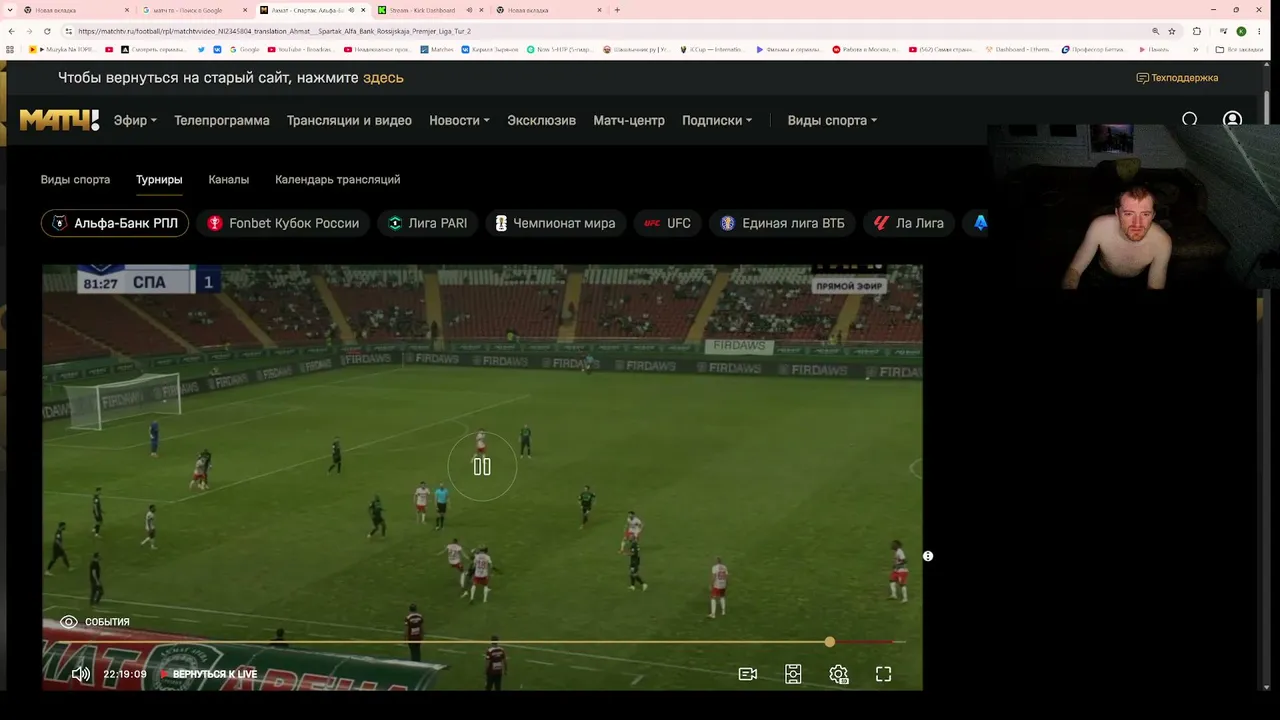Open the match lineup field icon
1280x720 pixels.
coord(793,674)
